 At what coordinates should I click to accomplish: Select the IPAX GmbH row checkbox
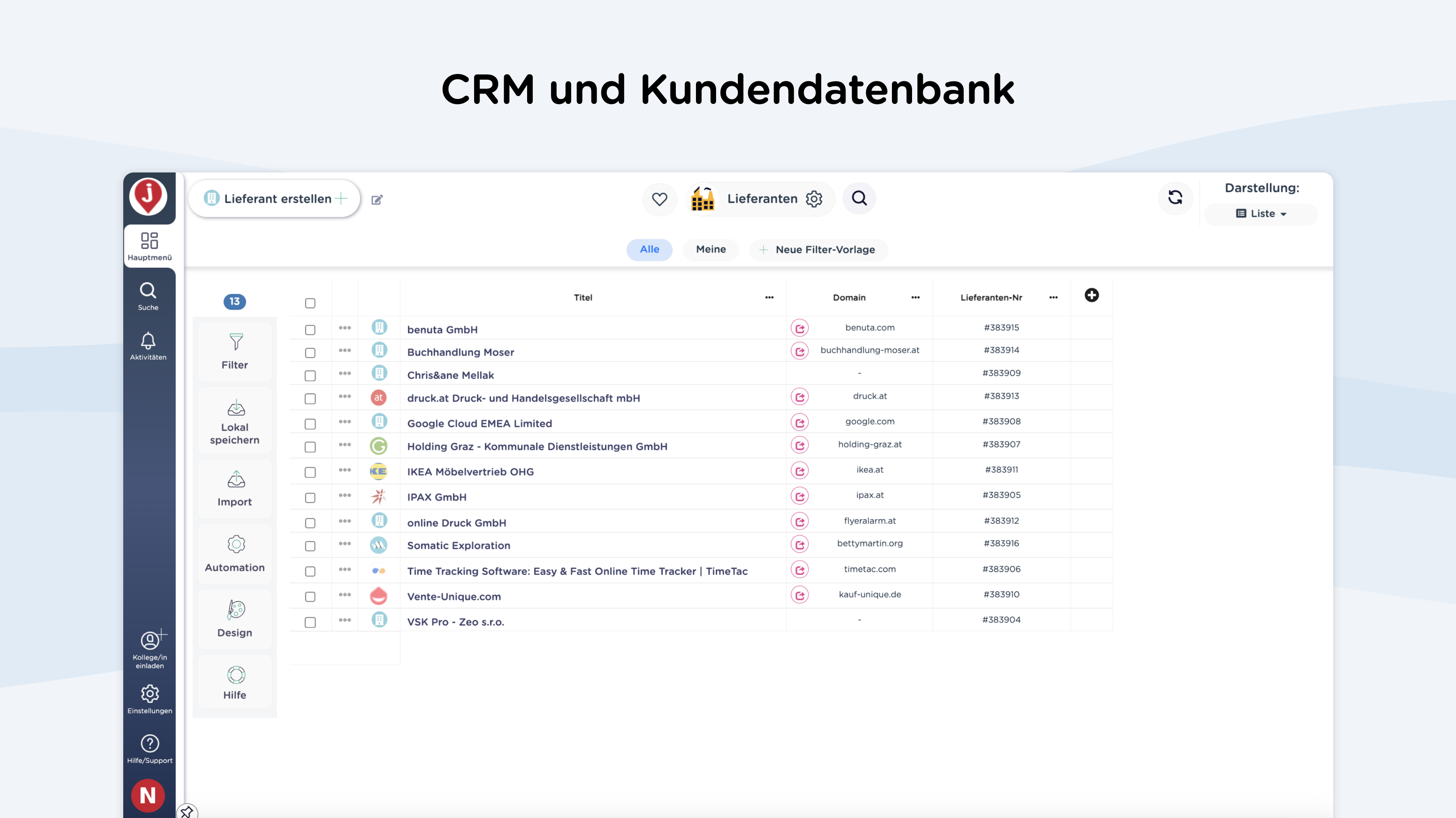(x=310, y=498)
